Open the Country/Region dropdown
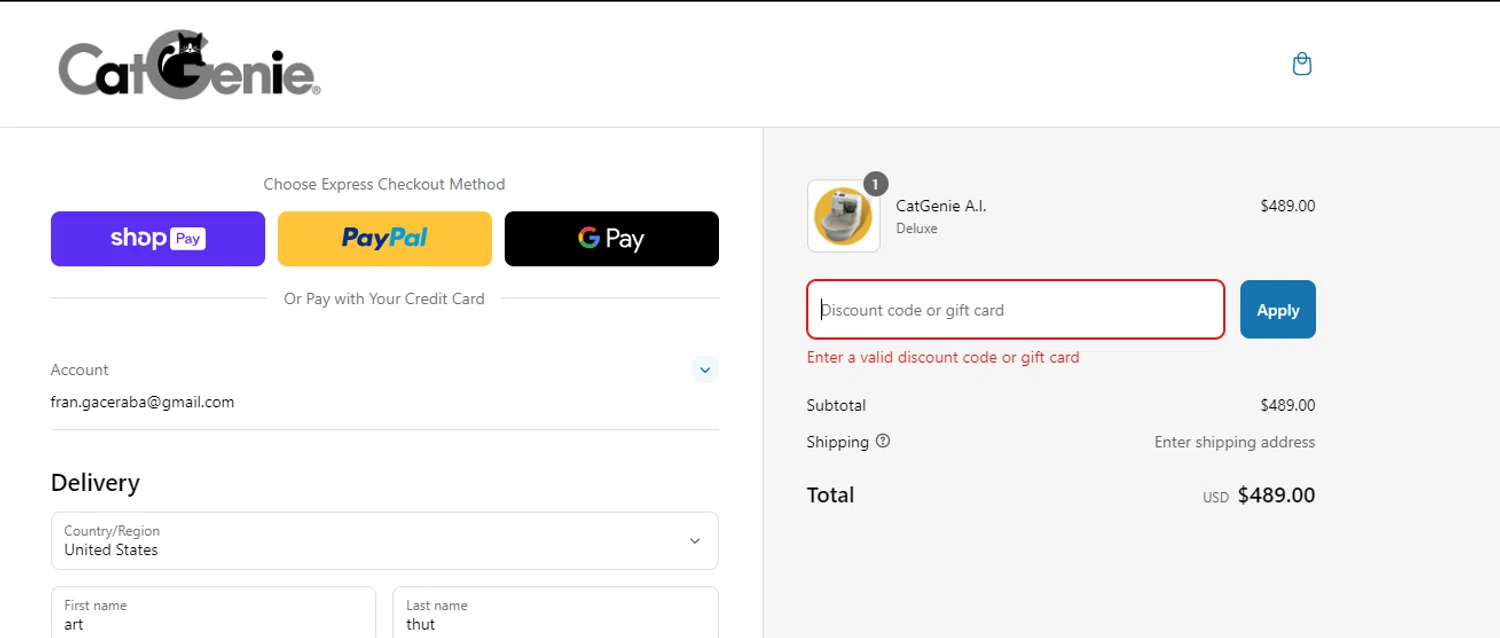The image size is (1500, 638). (384, 541)
